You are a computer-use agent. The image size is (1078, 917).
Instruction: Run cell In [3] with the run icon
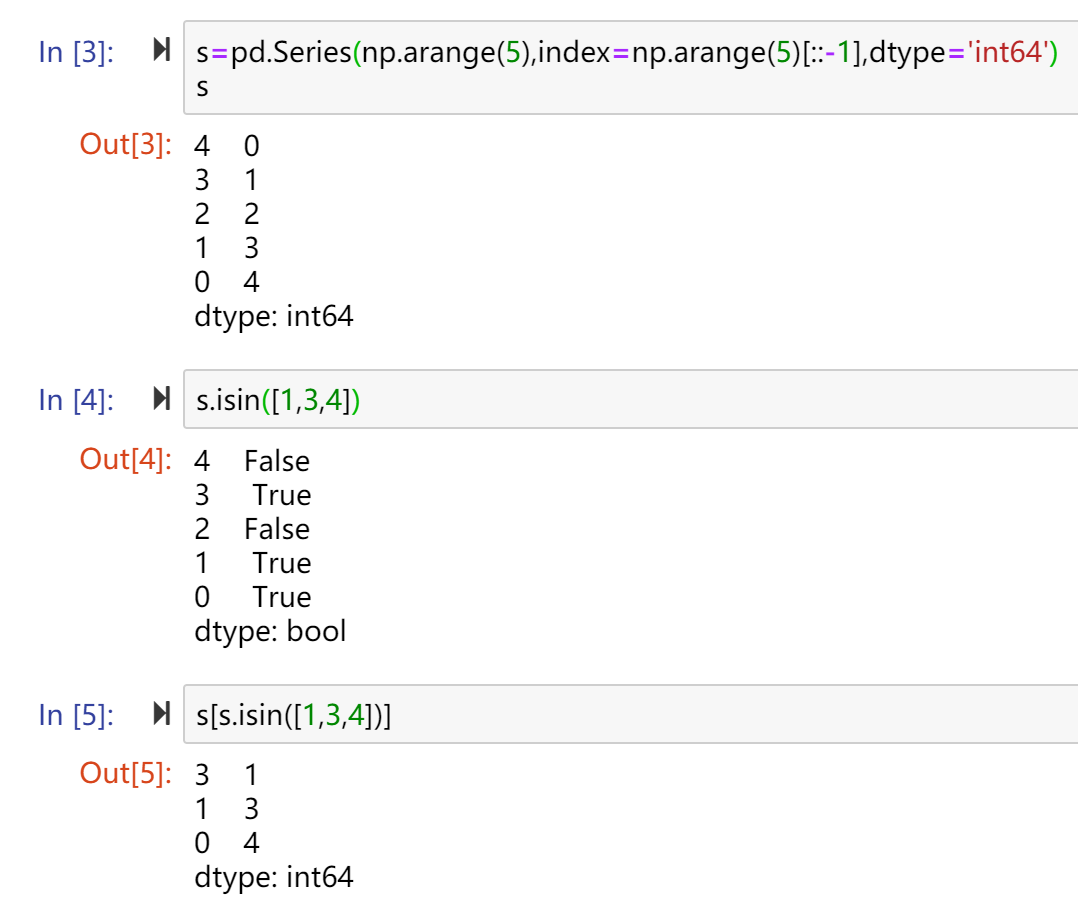162,49
